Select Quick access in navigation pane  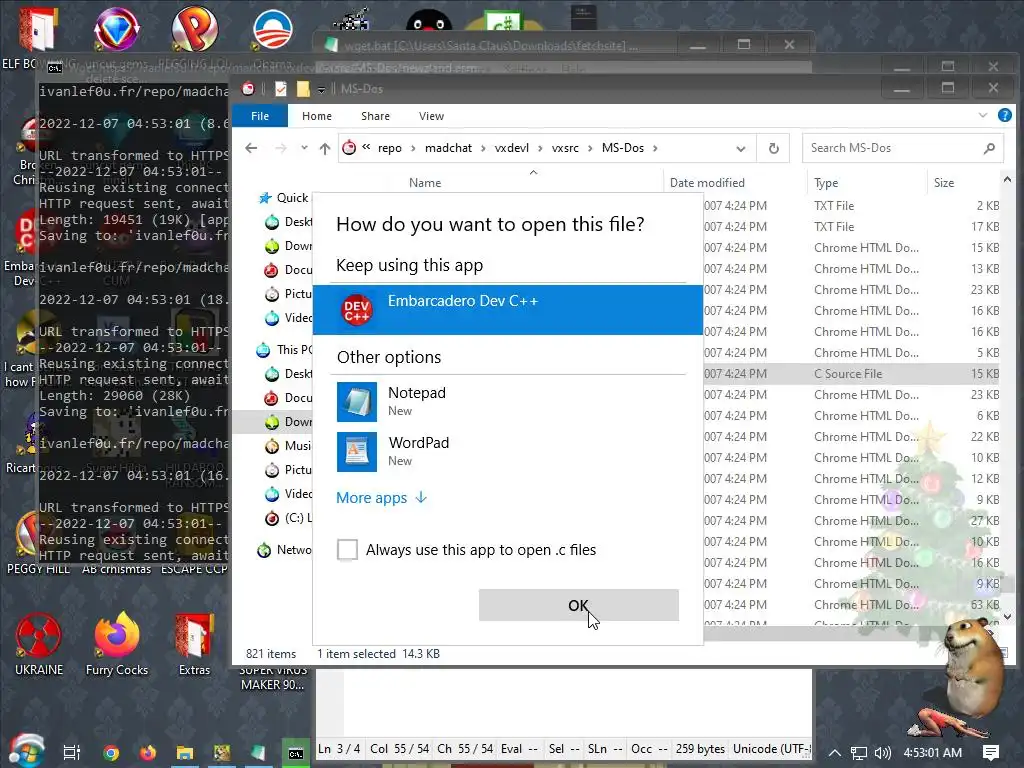pos(285,198)
